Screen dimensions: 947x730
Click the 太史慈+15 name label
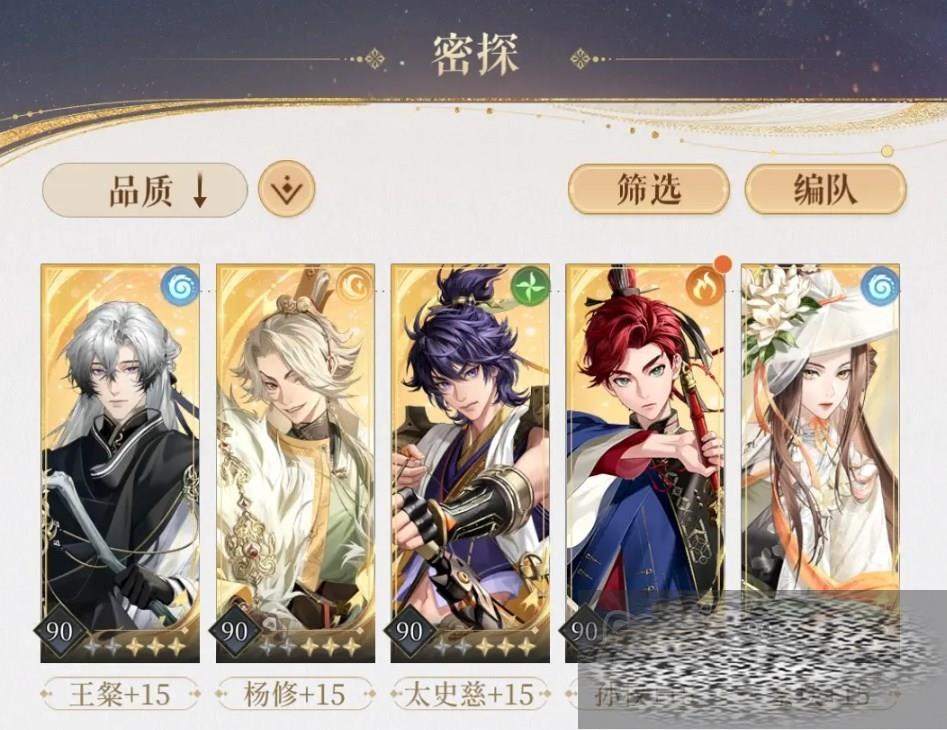coord(470,694)
